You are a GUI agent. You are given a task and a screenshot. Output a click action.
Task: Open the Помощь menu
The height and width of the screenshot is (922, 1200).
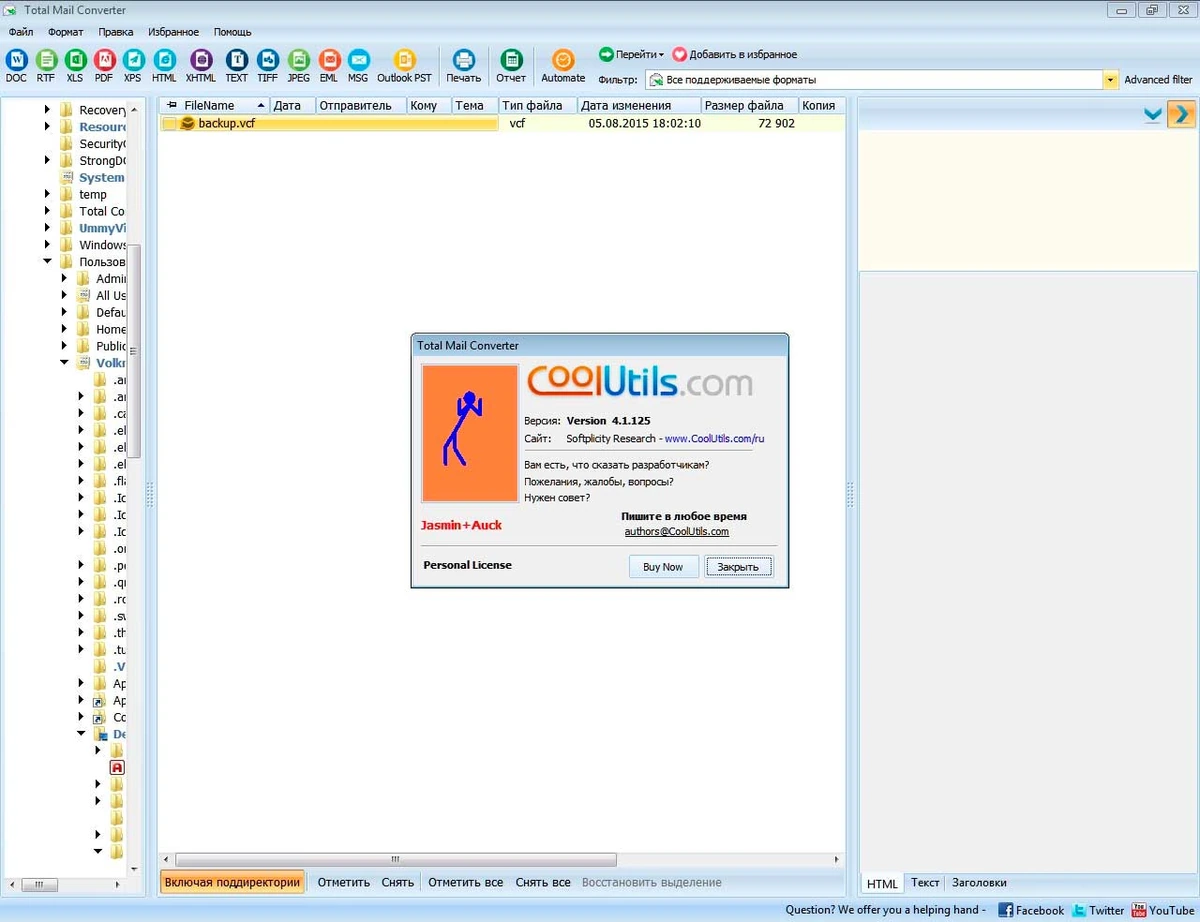[232, 32]
